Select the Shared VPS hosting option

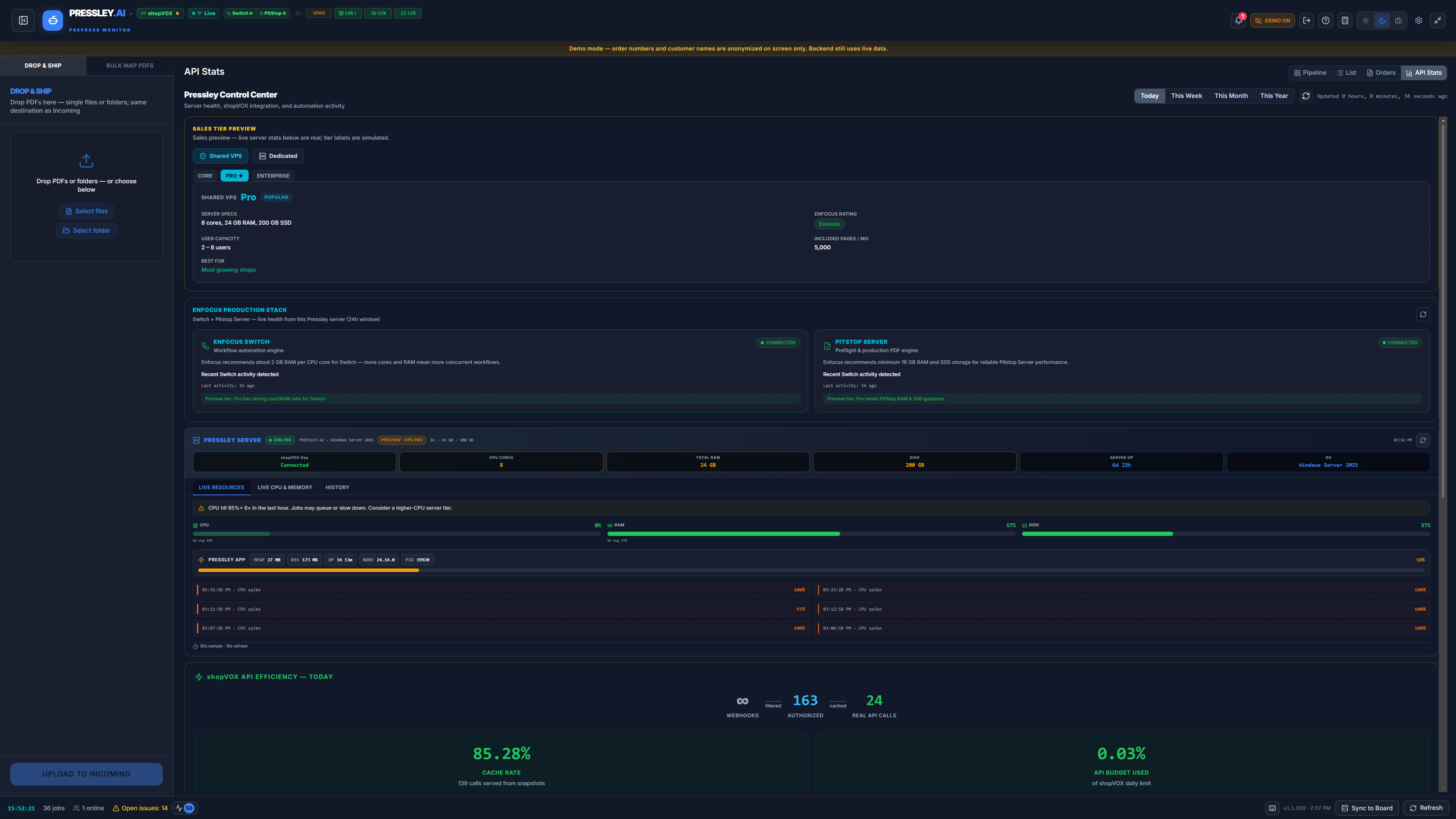point(221,156)
